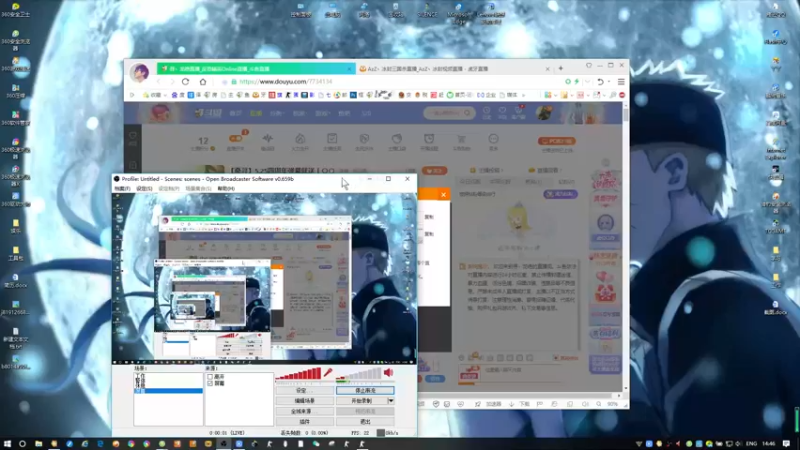Viewport: 800px width, 450px height.
Task: Open the arrow dropdown beside start recording
Action: pos(391,401)
